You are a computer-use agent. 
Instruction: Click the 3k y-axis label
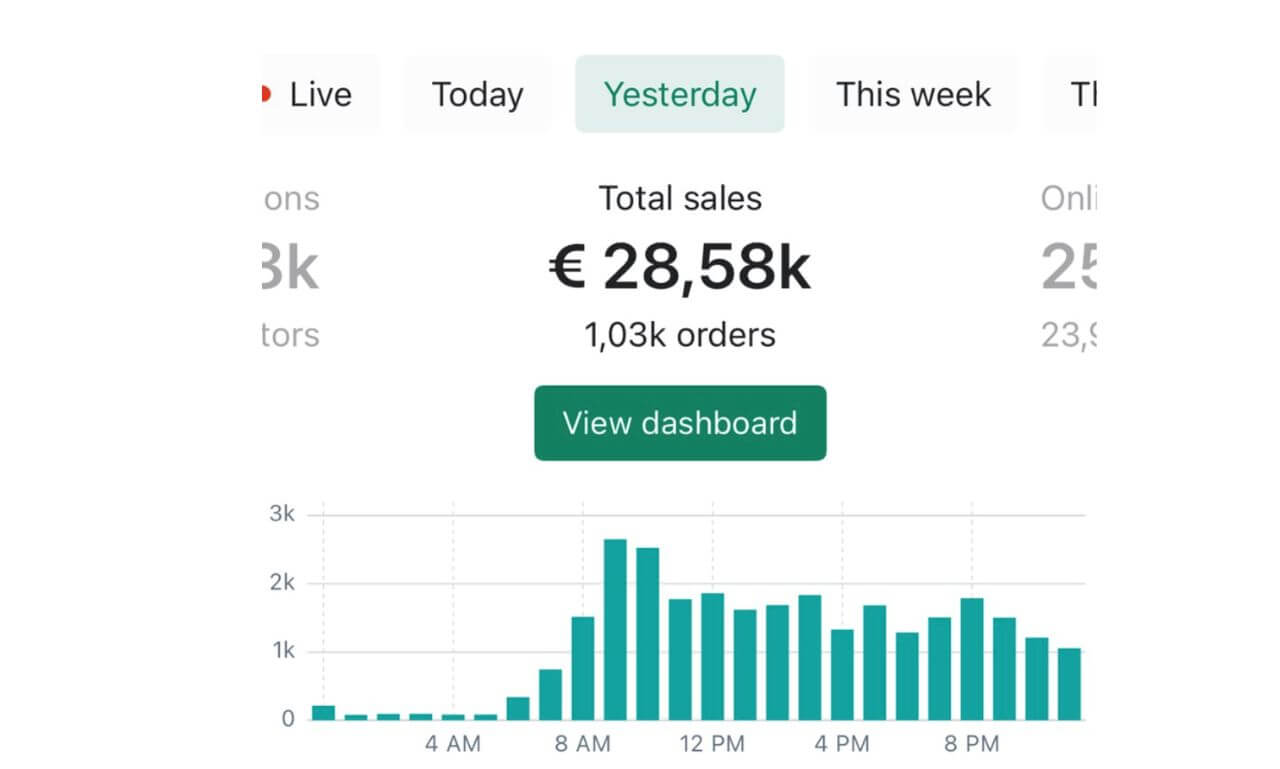point(282,514)
